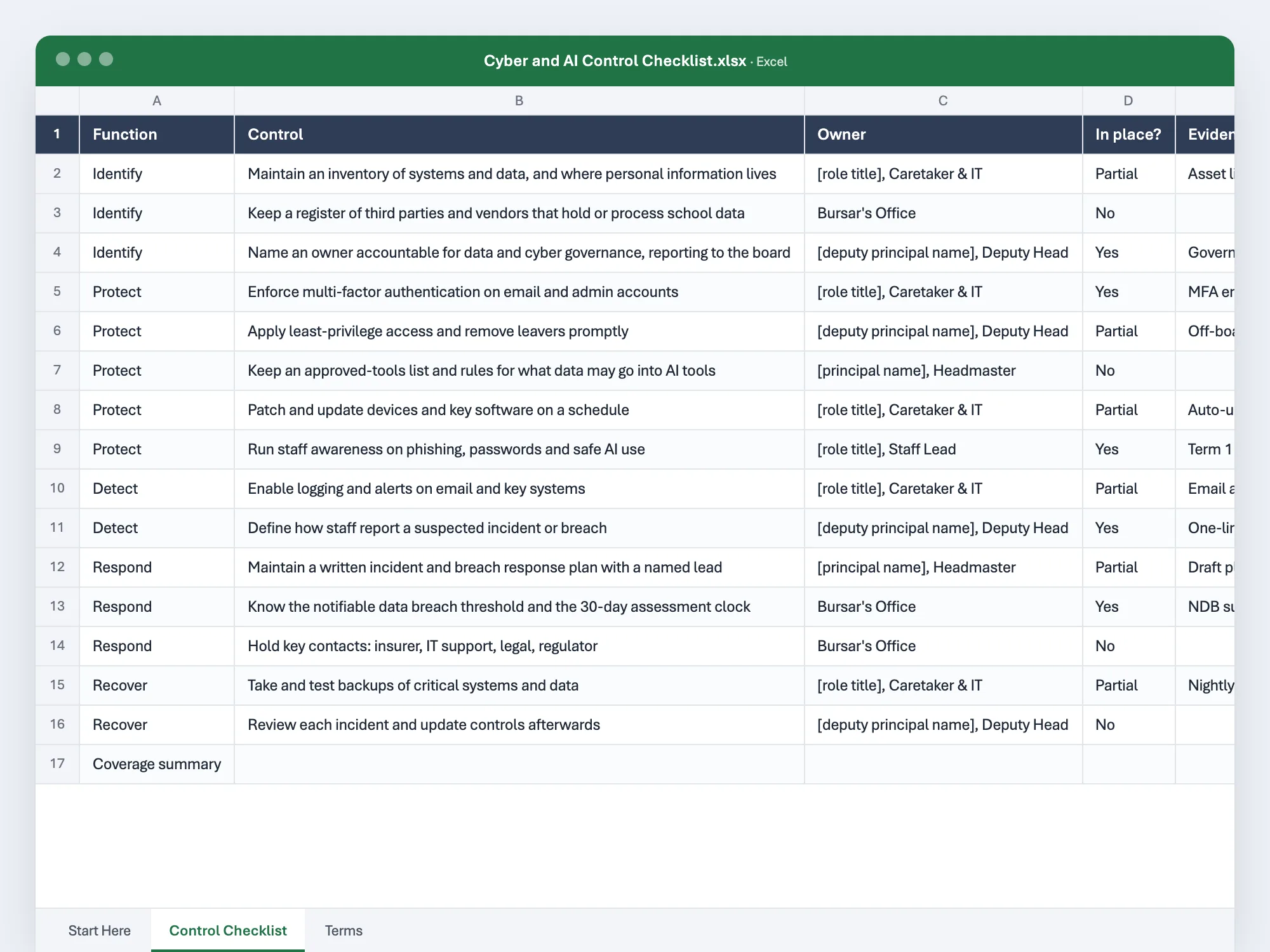Select 'Know the notifiable data breach threshold' cell
The image size is (1270, 952).
pyautogui.click(x=519, y=606)
